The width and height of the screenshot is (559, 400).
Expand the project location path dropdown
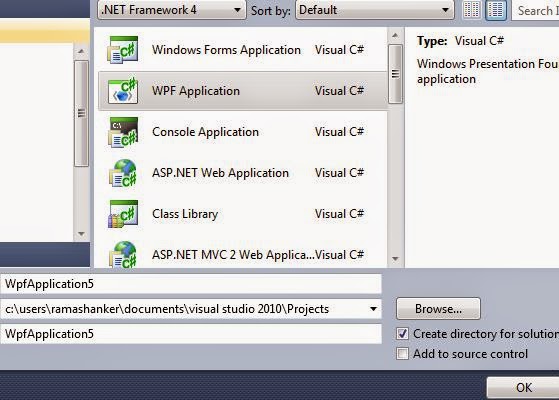(373, 309)
